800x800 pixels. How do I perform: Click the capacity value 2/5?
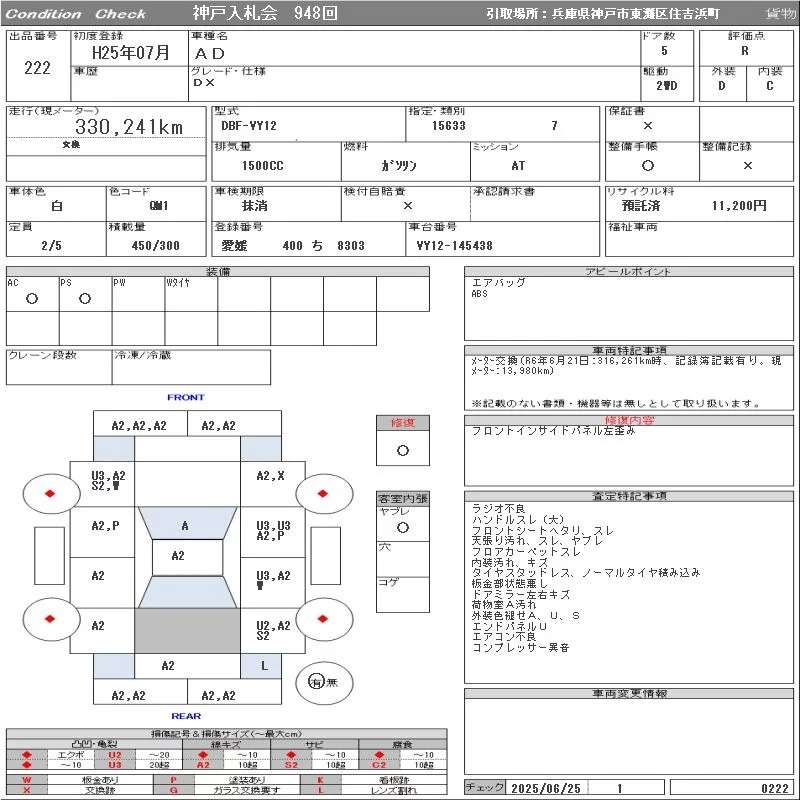(x=52, y=245)
